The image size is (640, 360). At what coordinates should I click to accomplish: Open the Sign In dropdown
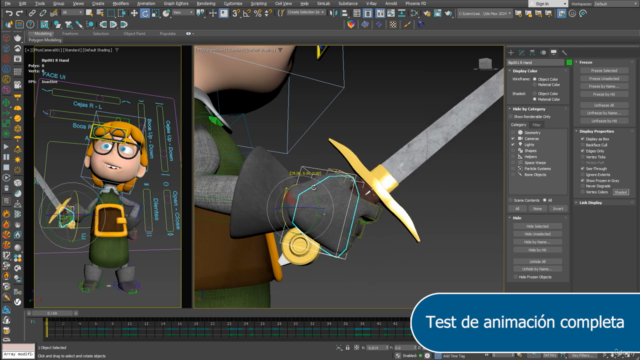tap(548, 4)
